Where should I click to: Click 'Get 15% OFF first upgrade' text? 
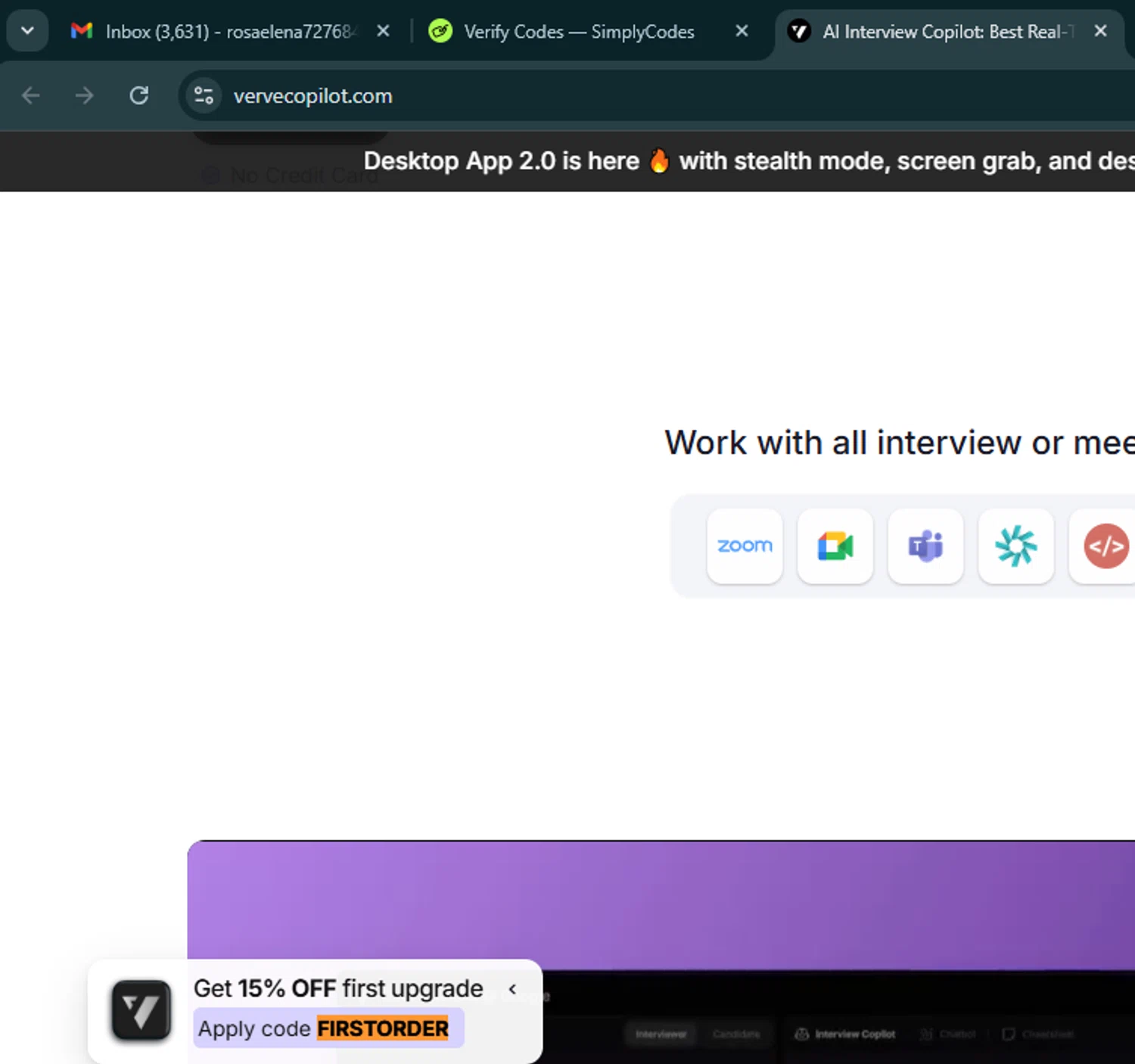pos(338,988)
